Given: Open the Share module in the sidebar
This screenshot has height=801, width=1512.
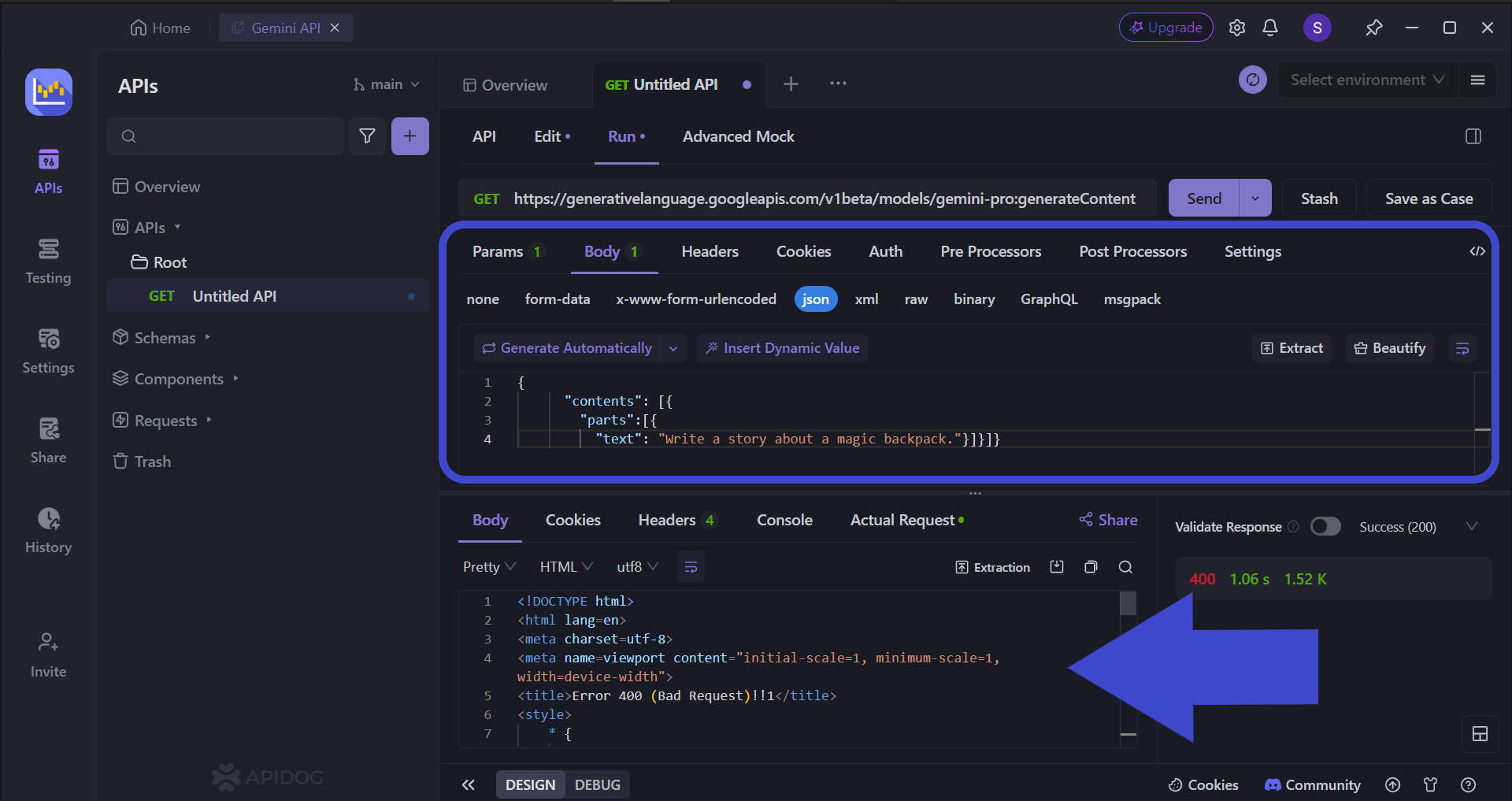Looking at the screenshot, I should coord(48,439).
